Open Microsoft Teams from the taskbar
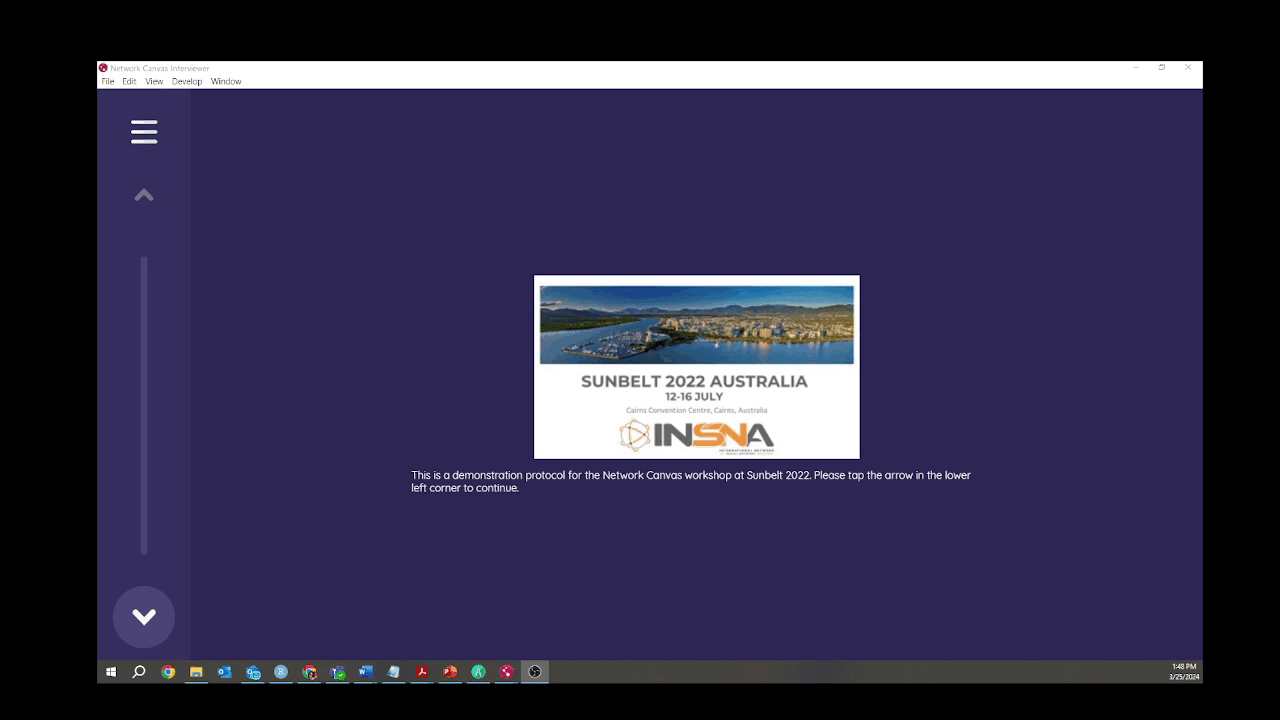 (x=338, y=672)
